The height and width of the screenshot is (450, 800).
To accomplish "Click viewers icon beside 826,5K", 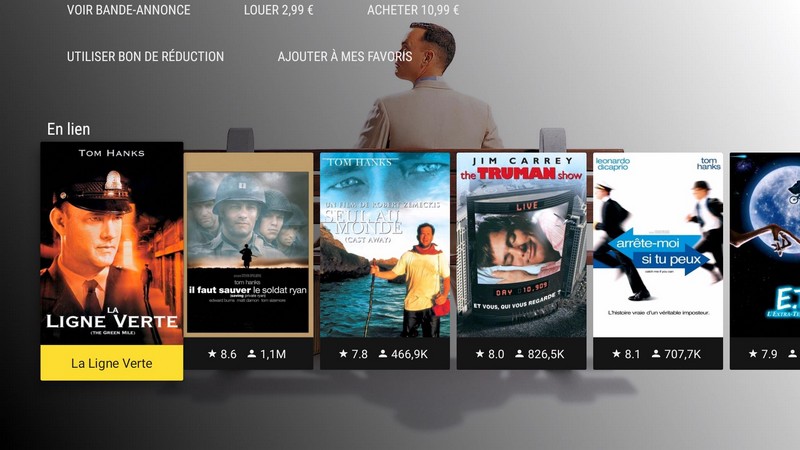I will (519, 353).
